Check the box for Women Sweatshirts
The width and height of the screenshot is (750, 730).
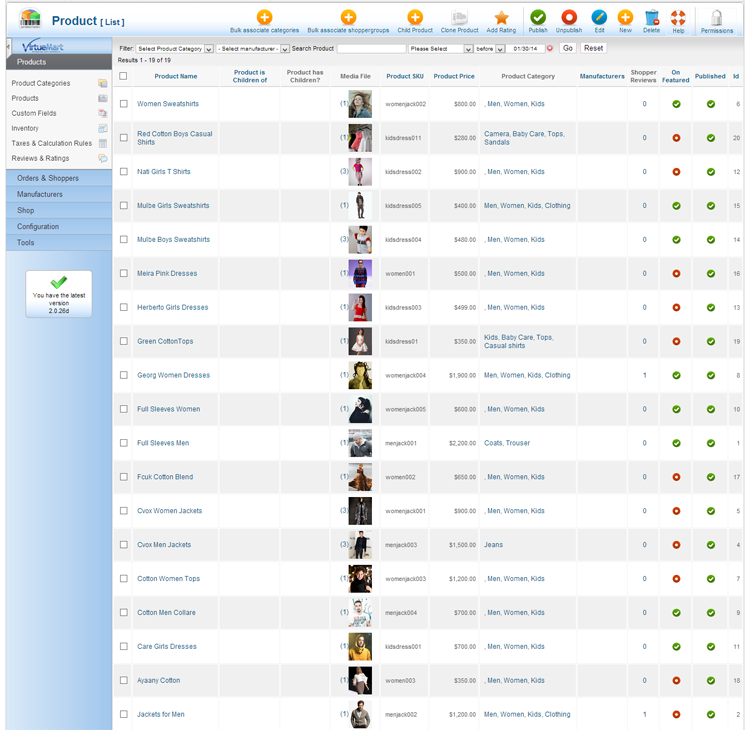click(x=124, y=104)
